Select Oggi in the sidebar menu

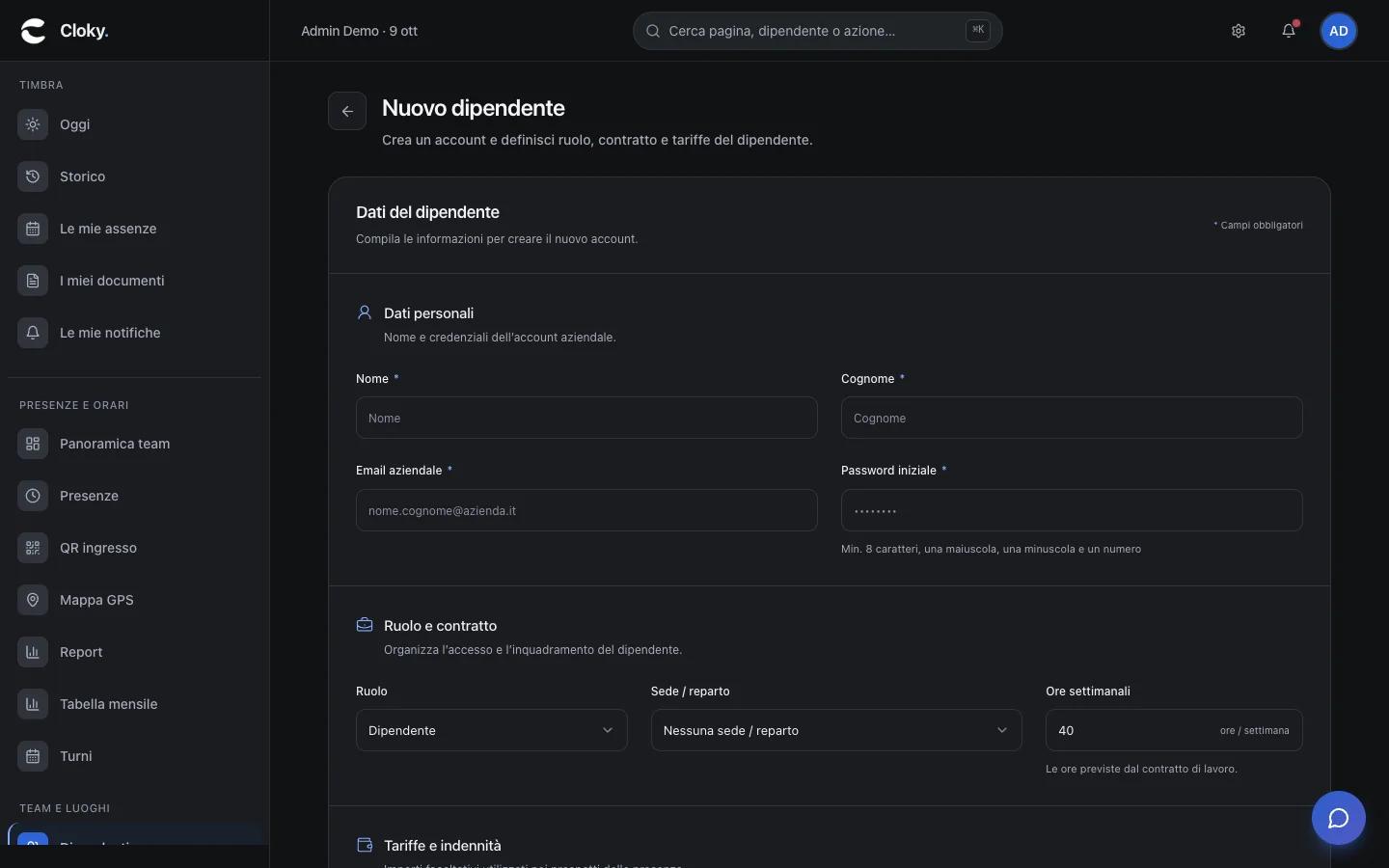coord(135,124)
